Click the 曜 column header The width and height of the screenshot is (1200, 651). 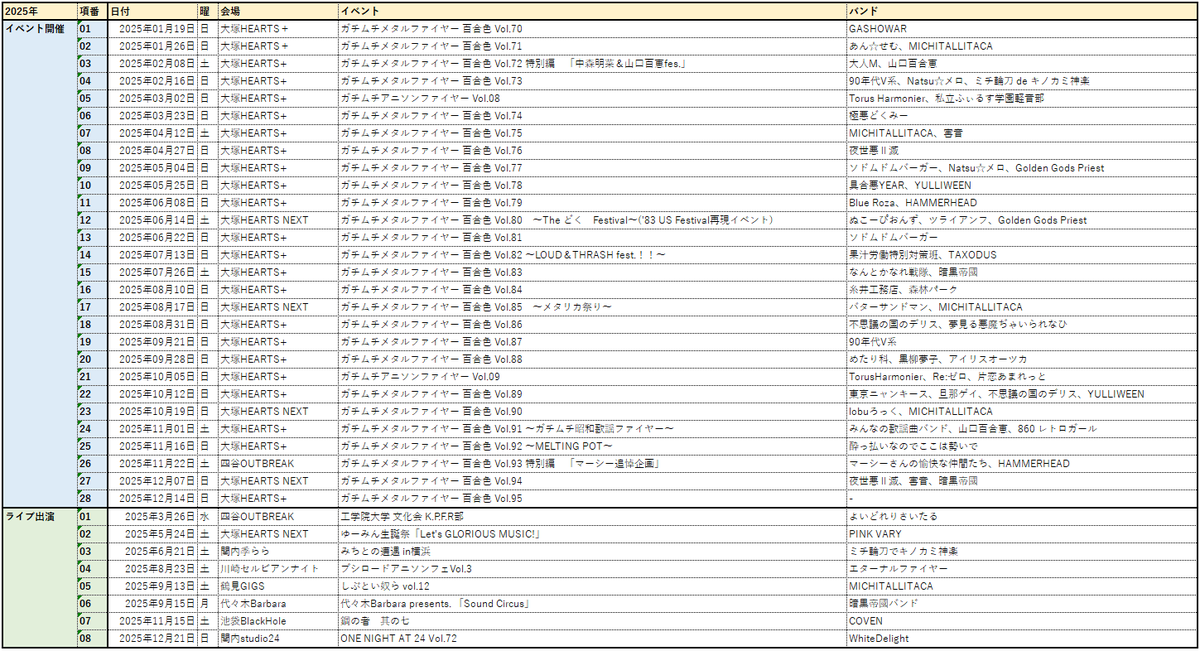click(207, 11)
